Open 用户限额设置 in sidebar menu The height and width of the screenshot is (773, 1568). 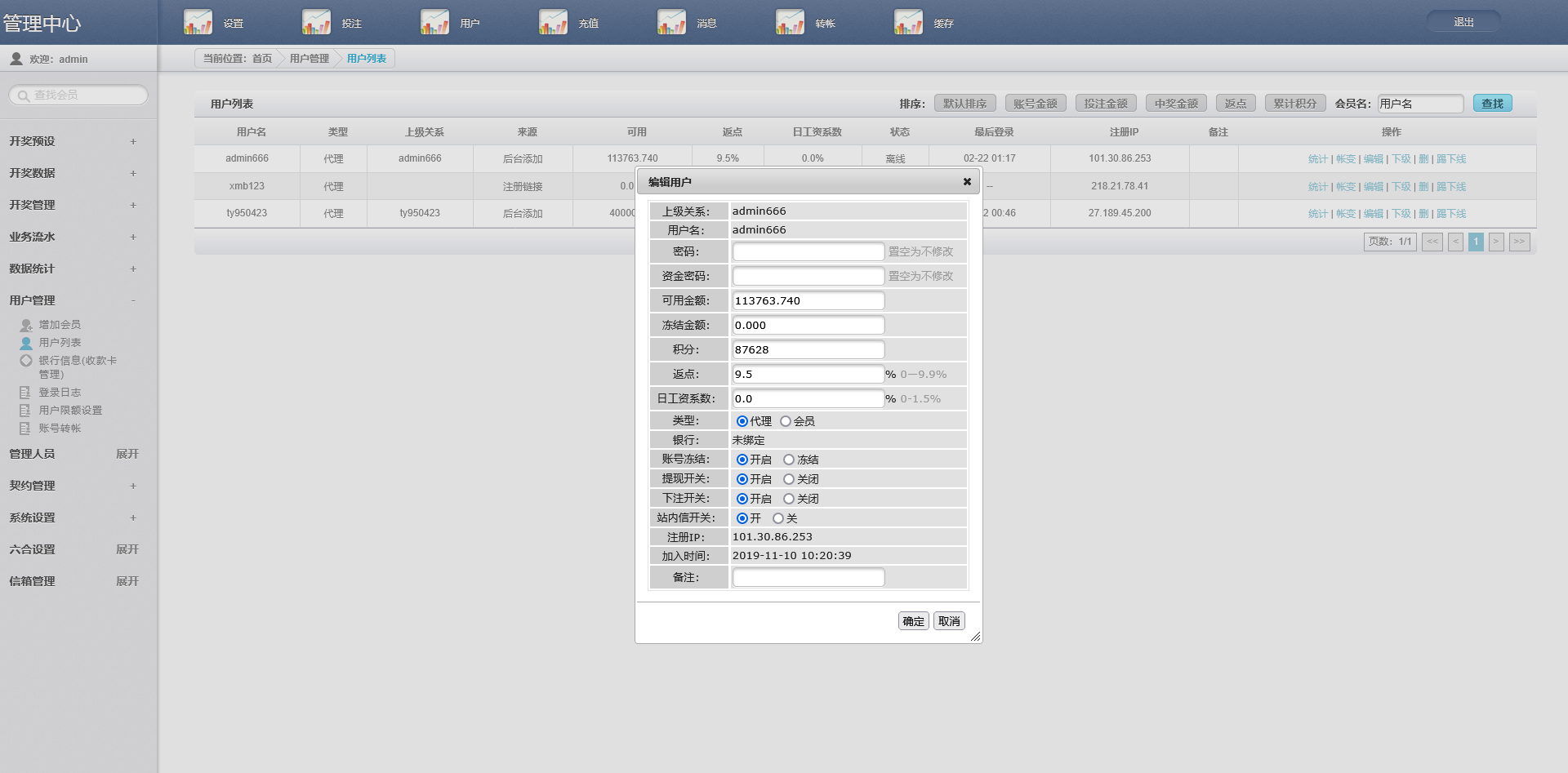(x=70, y=411)
